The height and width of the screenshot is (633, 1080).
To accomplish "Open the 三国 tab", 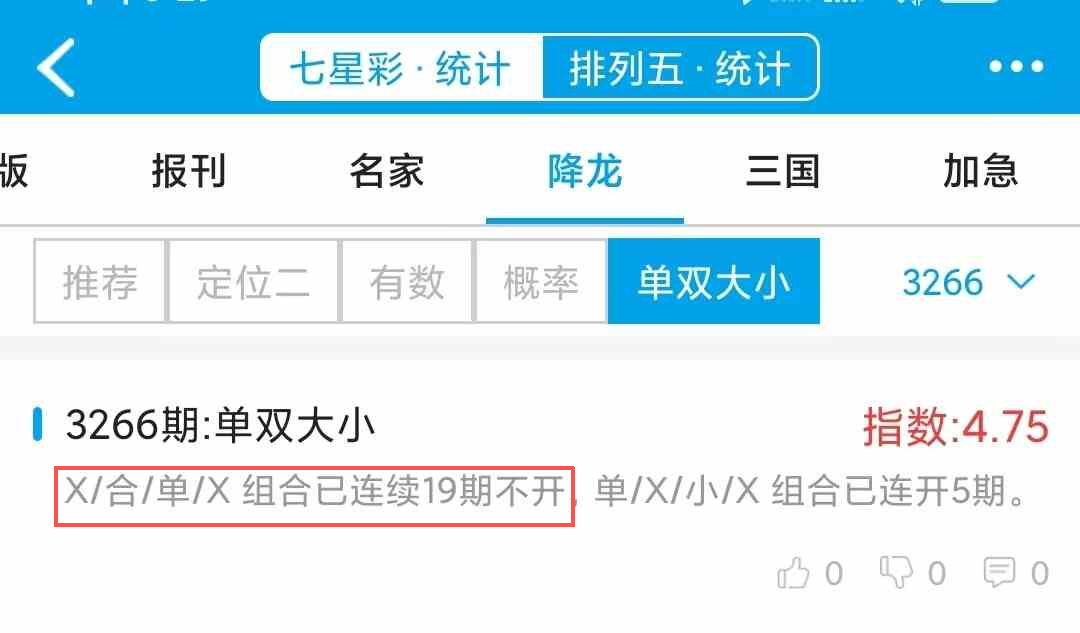I will (783, 171).
